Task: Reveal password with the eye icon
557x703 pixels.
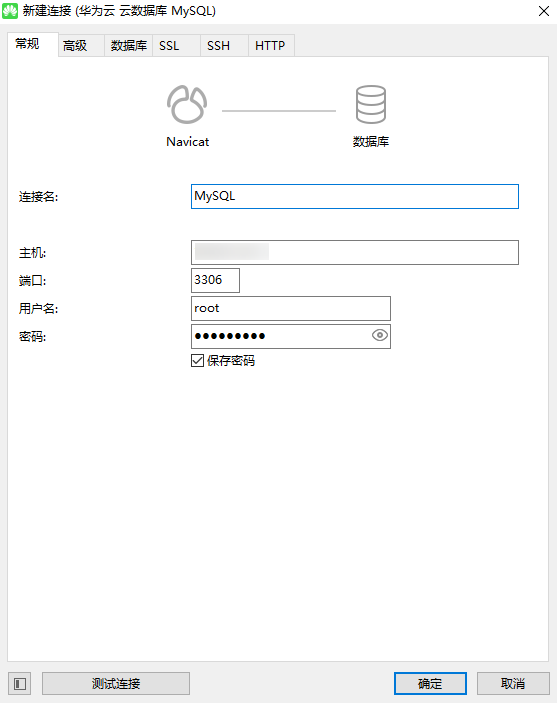Action: click(x=379, y=335)
